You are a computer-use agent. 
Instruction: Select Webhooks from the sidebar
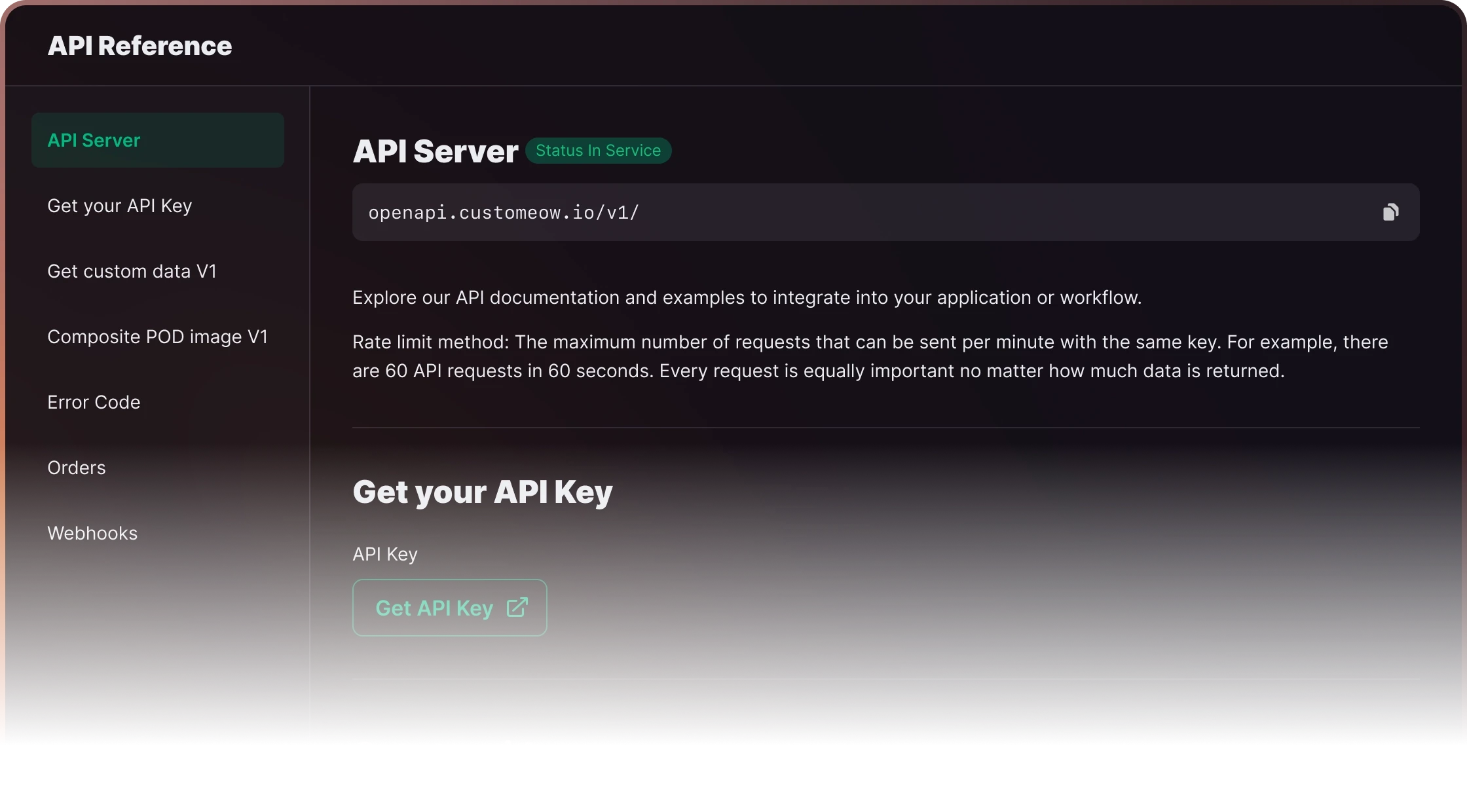92,533
